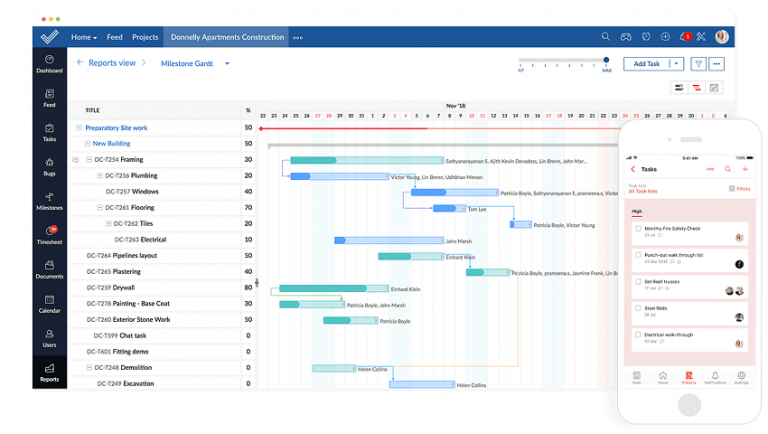Click the user profile avatar
This screenshot has height=434, width=768.
(722, 37)
